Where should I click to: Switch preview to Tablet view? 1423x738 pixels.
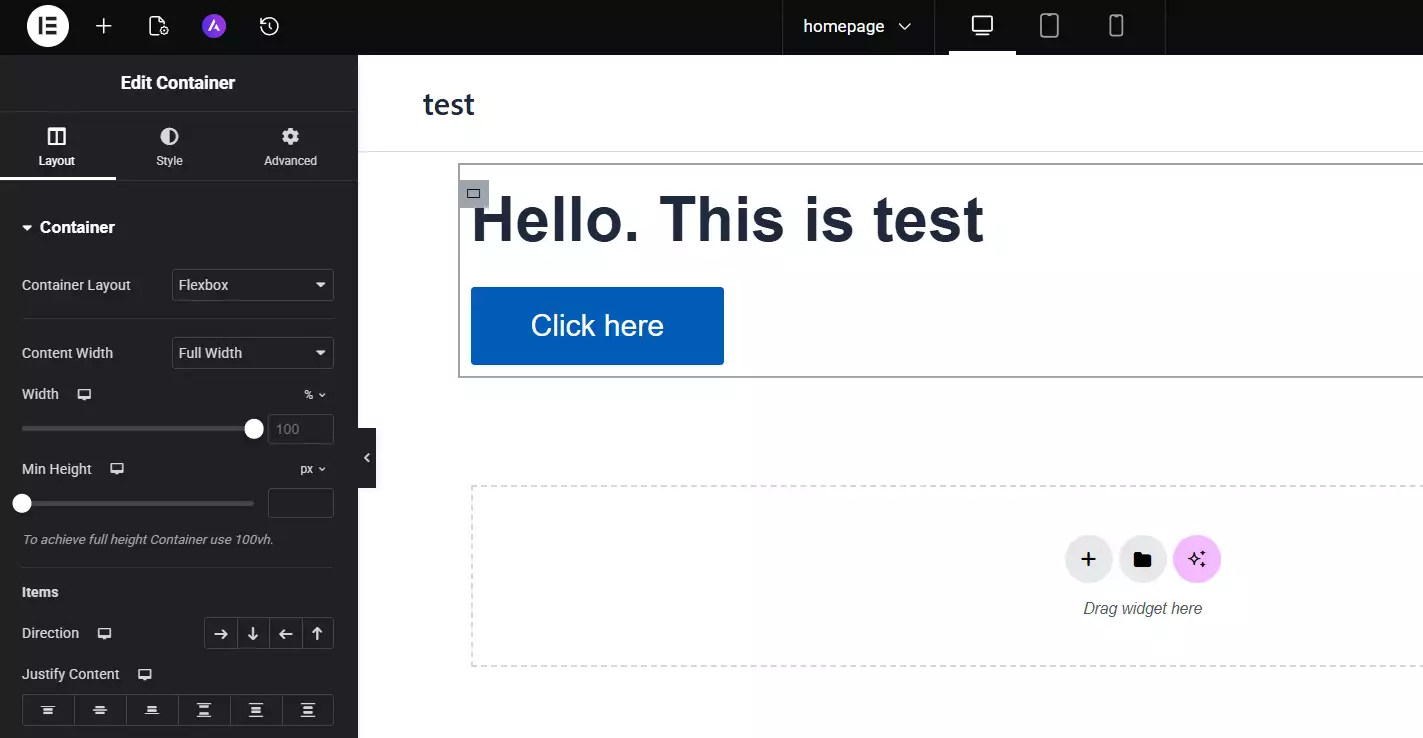click(x=1049, y=27)
